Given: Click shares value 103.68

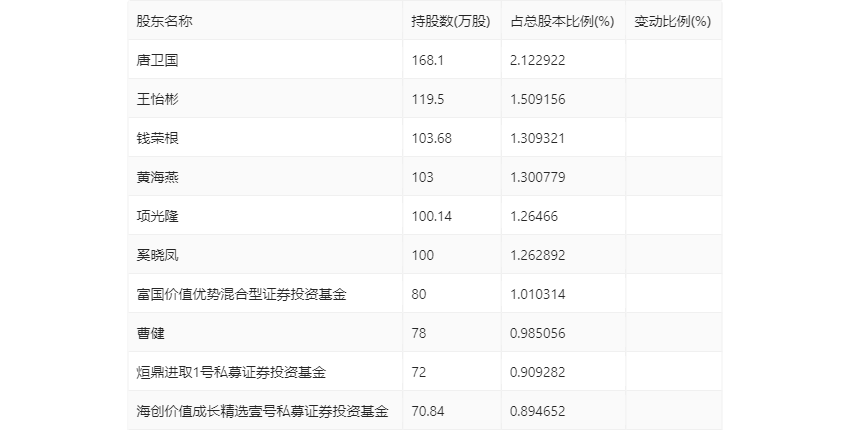Looking at the screenshot, I should point(432,138).
